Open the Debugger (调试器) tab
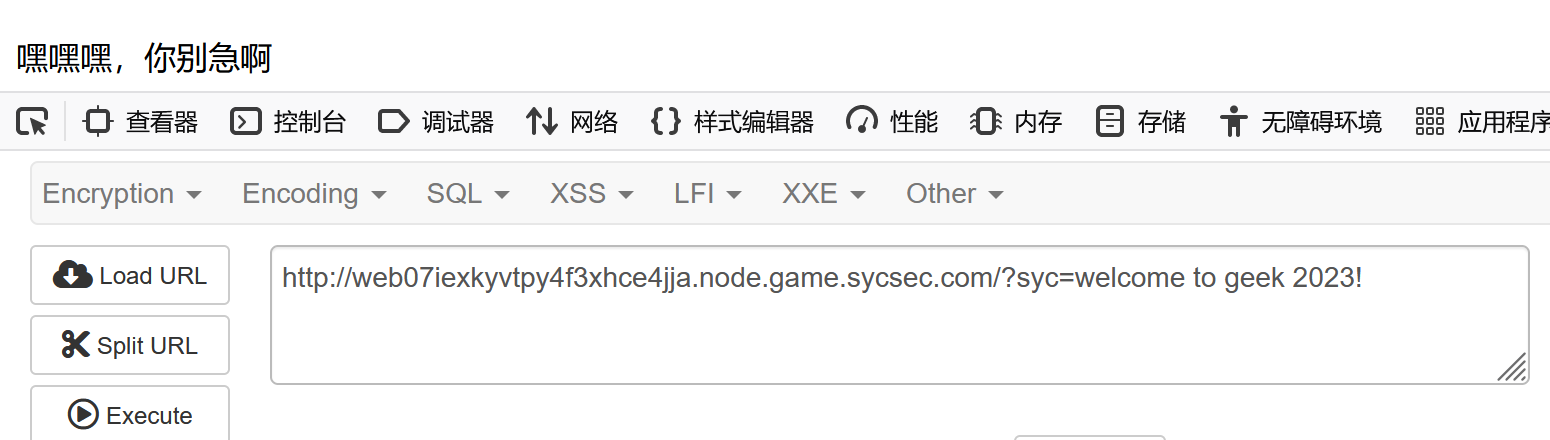1550x440 pixels. click(436, 122)
